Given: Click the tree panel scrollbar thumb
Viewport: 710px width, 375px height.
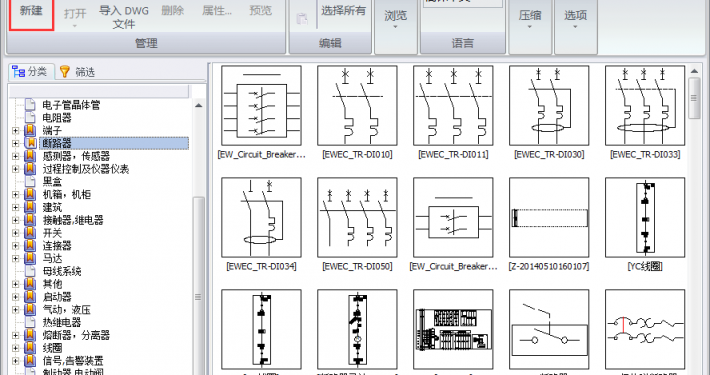Looking at the screenshot, I should click(198, 285).
